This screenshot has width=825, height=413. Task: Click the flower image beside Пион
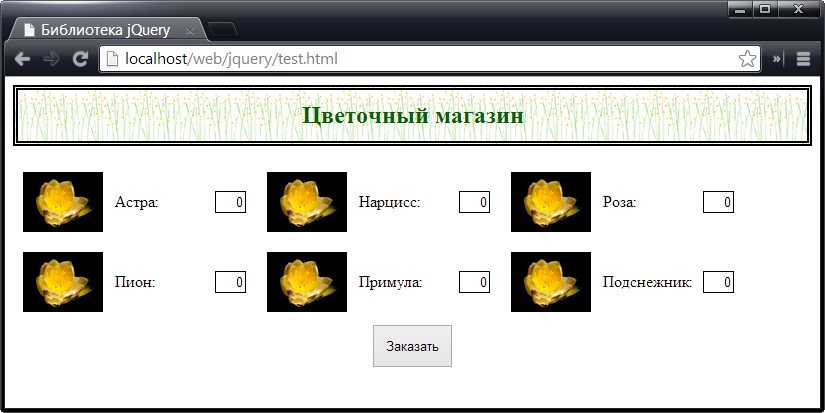coord(63,282)
